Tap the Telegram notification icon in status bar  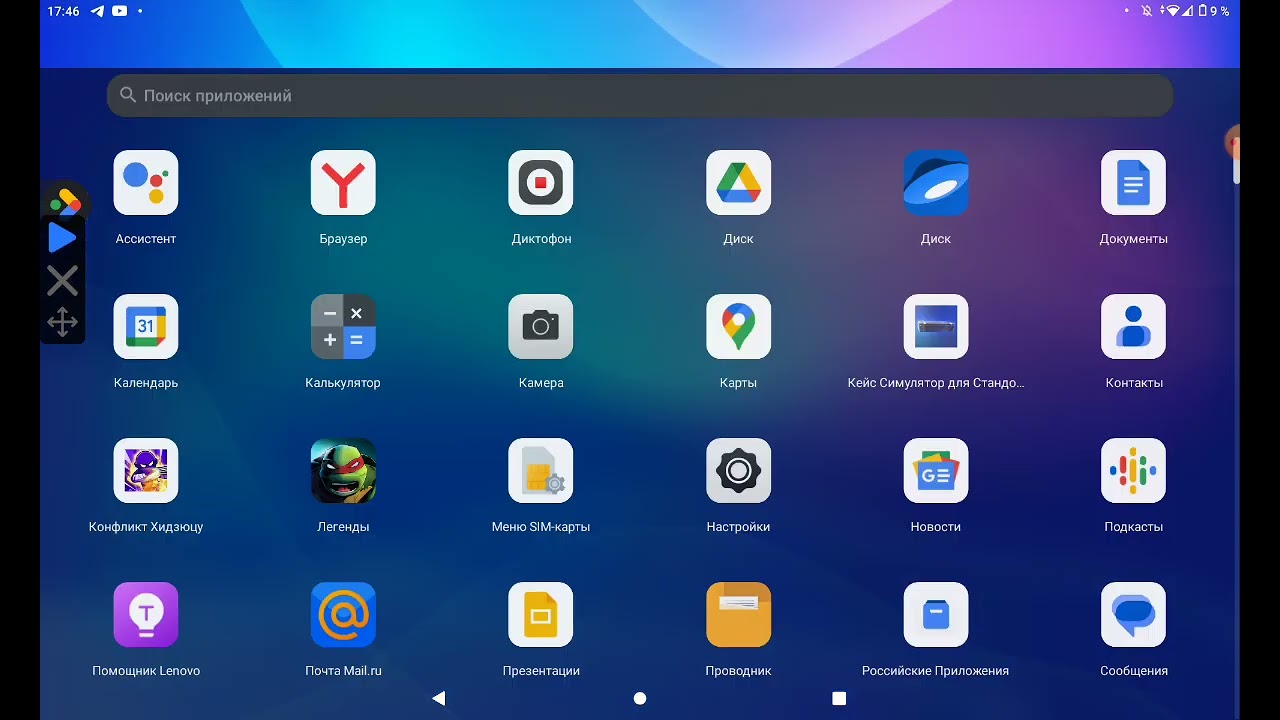97,11
